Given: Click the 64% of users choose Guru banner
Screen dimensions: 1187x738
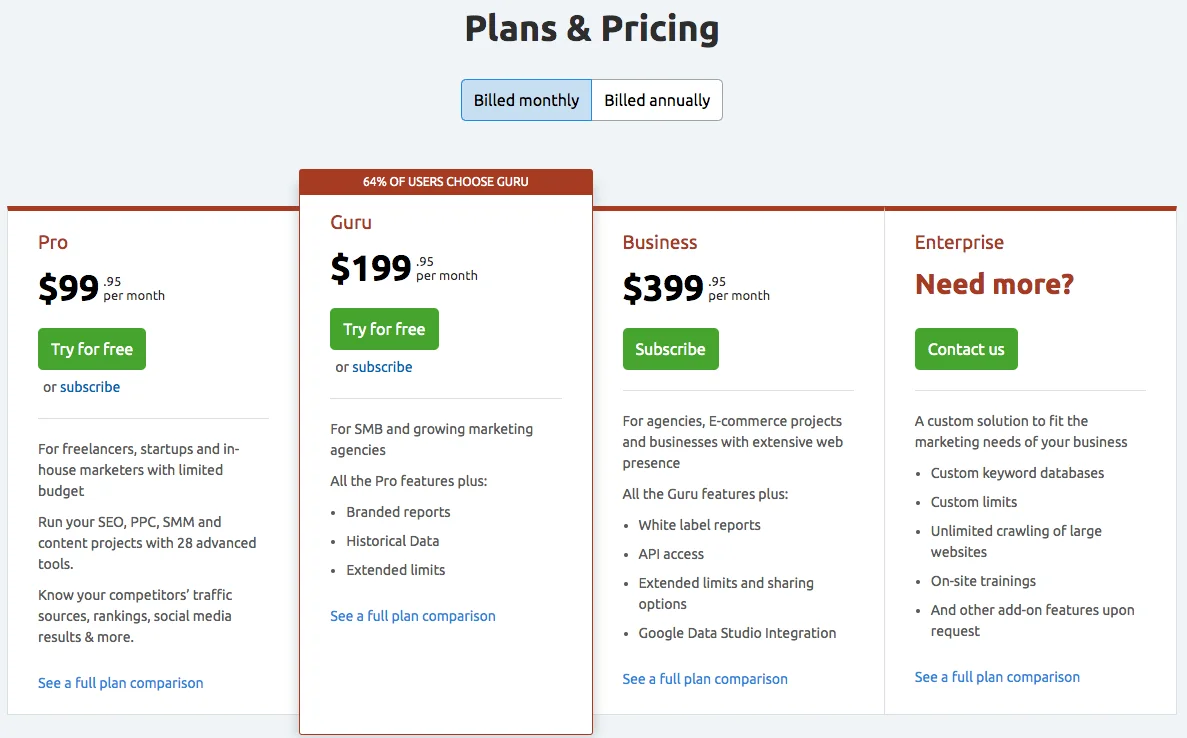Looking at the screenshot, I should (445, 181).
